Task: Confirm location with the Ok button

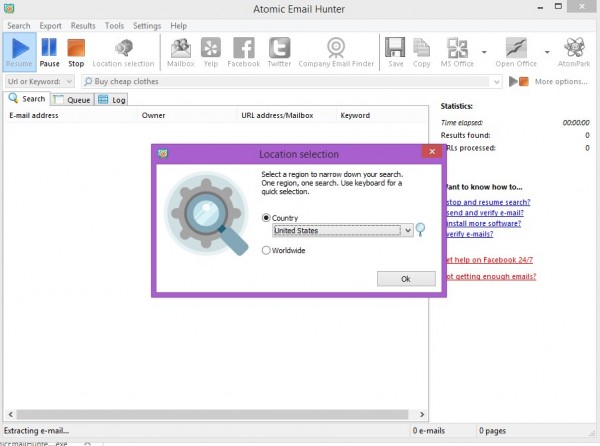Action: point(406,279)
